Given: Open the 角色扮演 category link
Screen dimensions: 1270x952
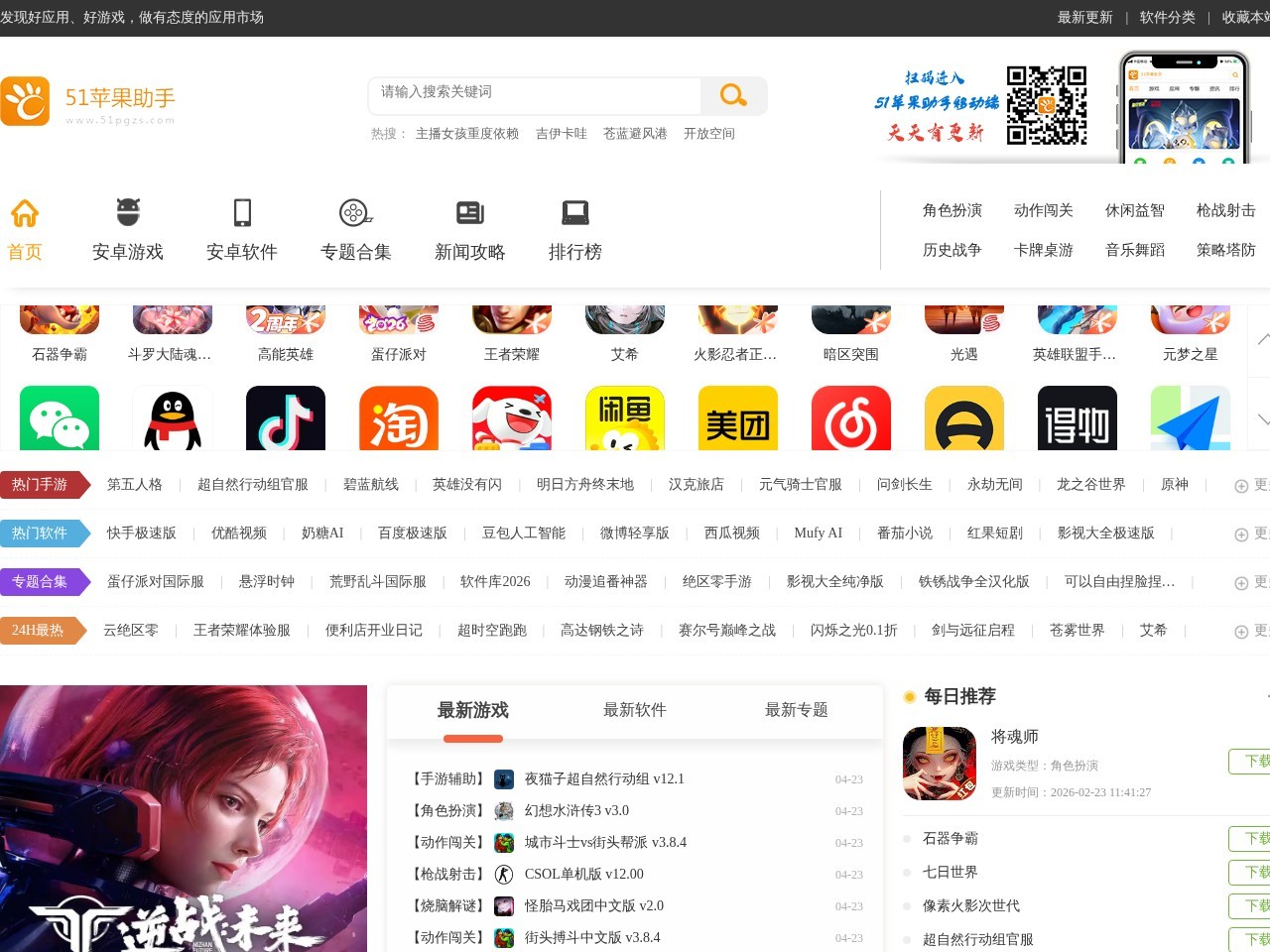Looking at the screenshot, I should pyautogui.click(x=952, y=210).
